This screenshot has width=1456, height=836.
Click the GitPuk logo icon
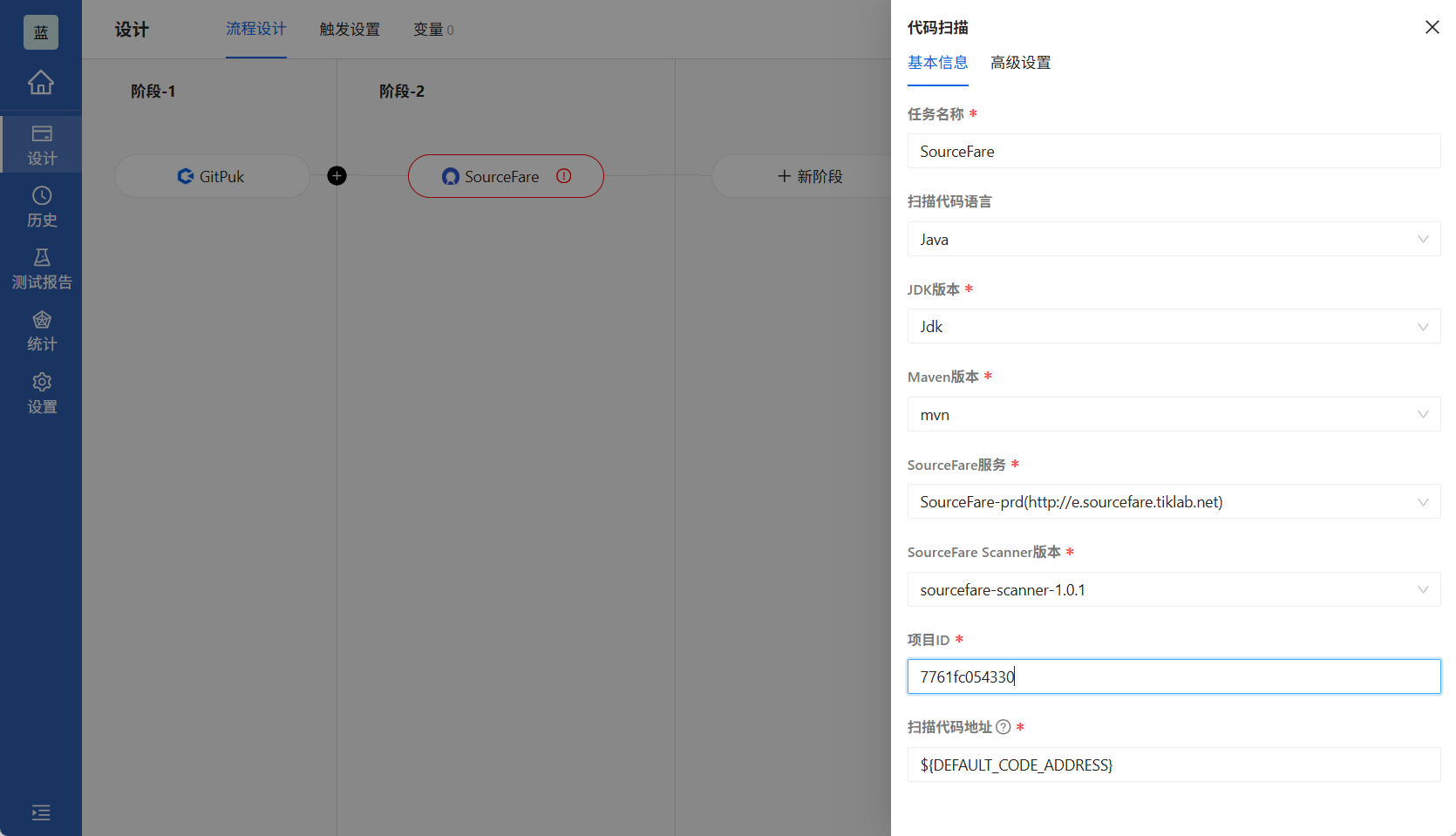point(186,176)
